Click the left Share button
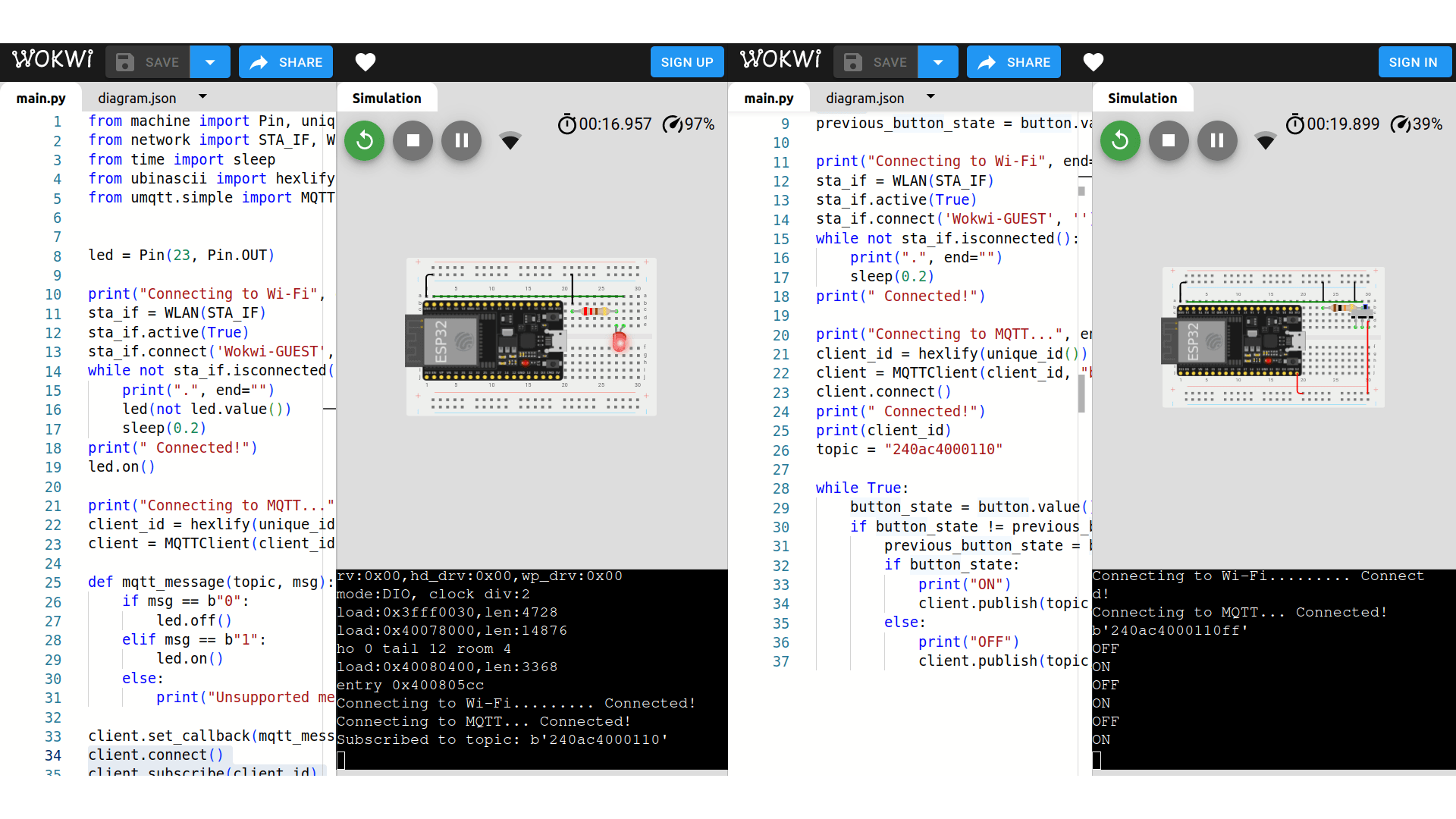Image resolution: width=1456 pixels, height=819 pixels. pos(286,62)
